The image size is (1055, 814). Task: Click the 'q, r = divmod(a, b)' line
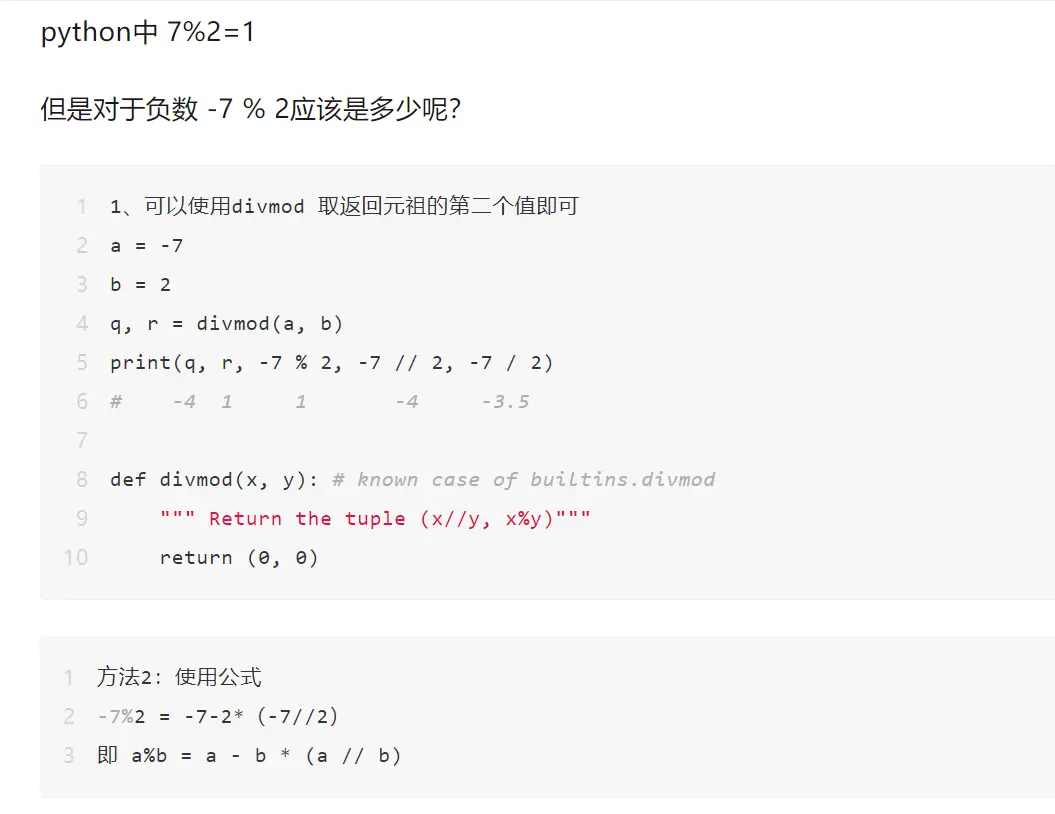(227, 324)
